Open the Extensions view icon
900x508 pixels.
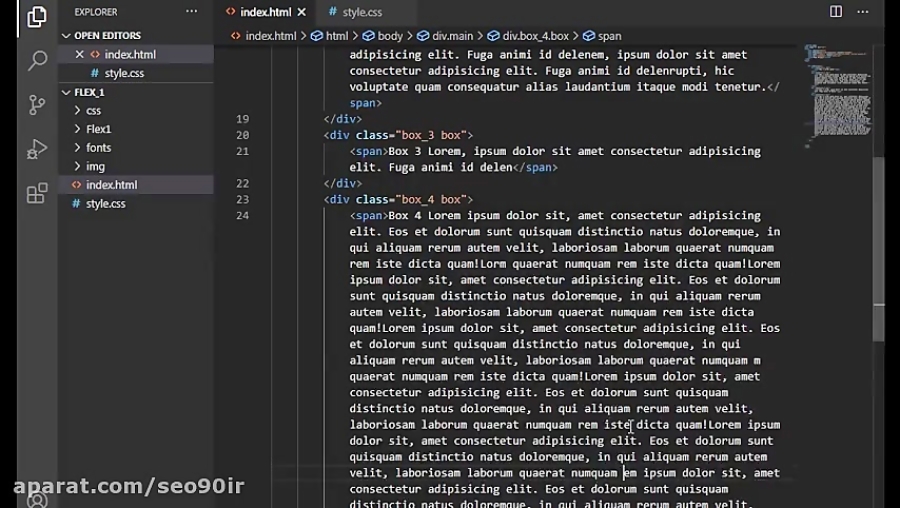click(x=37, y=193)
